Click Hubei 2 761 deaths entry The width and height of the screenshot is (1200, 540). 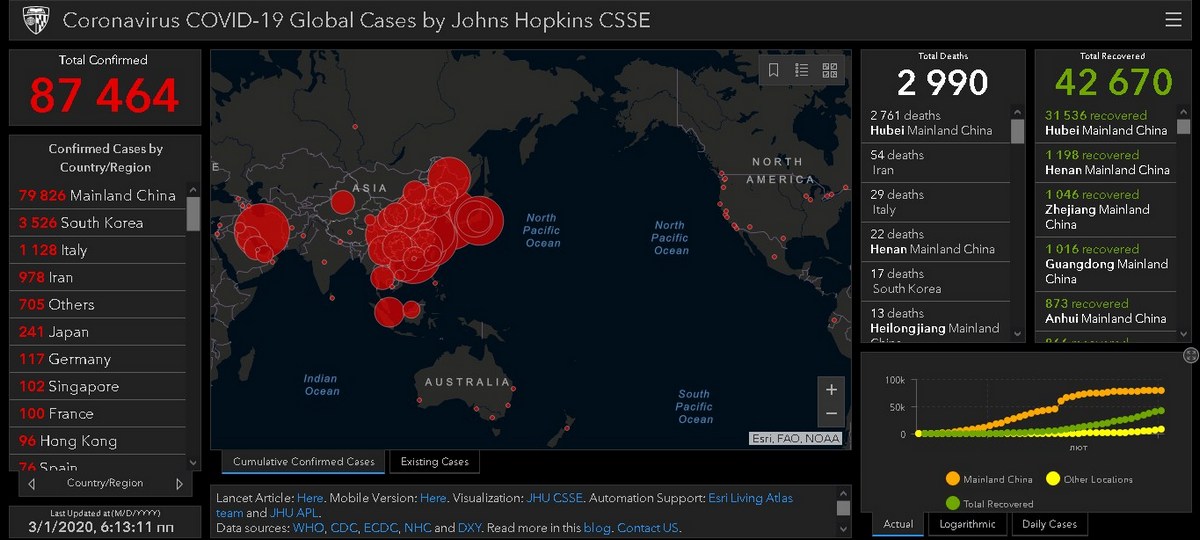click(x=937, y=123)
